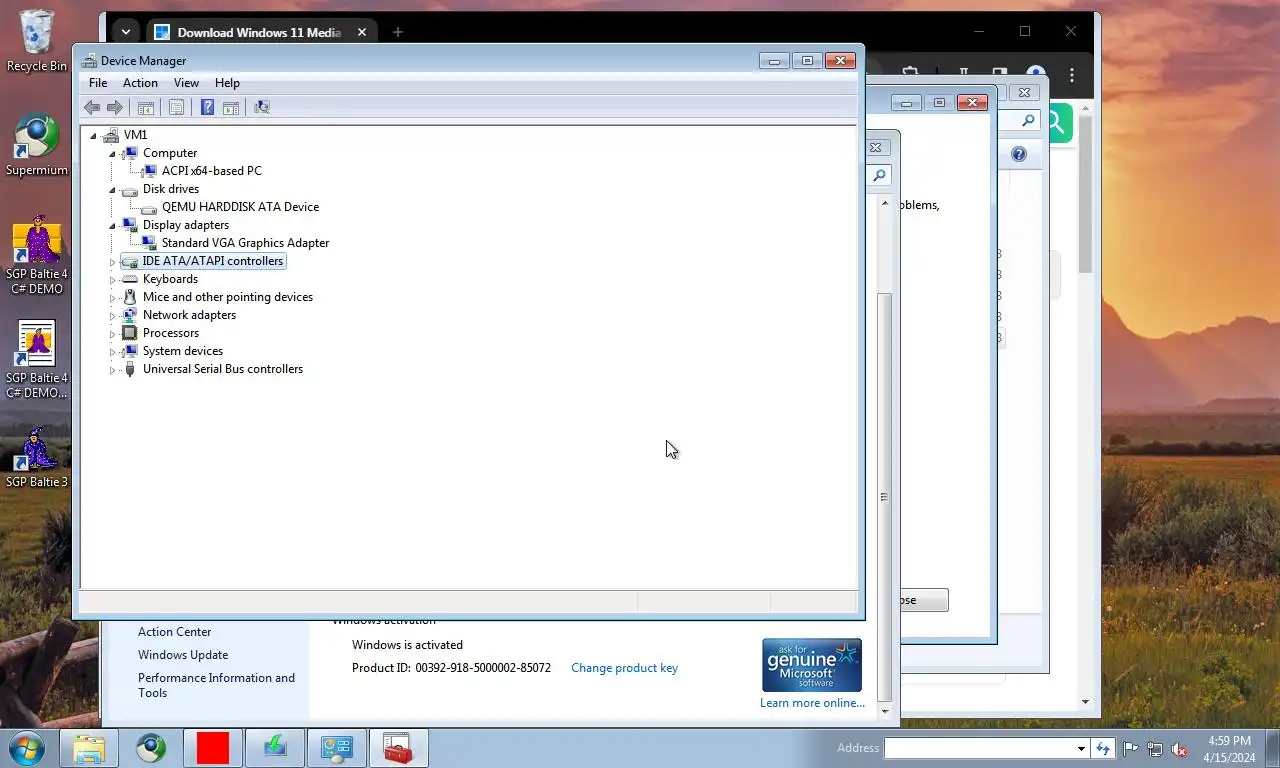Image resolution: width=1280 pixels, height=768 pixels.
Task: Open the Supermium desktop shortcut
Action: click(37, 145)
